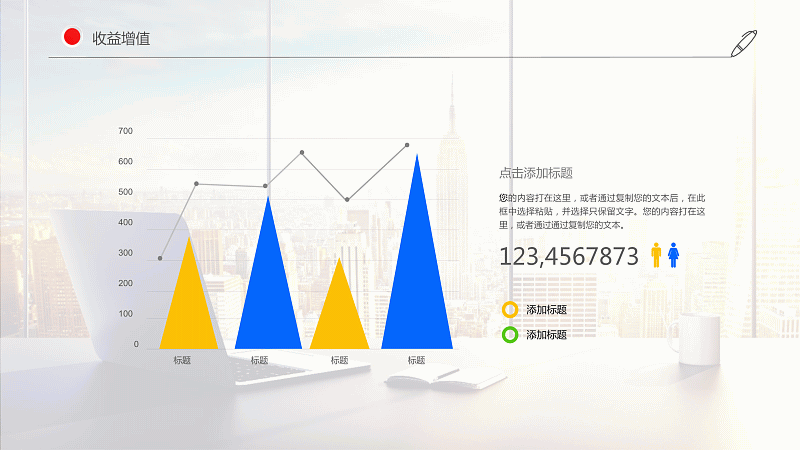Image resolution: width=800 pixels, height=450 pixels.
Task: Select the 400 axis label
Action: [125, 222]
